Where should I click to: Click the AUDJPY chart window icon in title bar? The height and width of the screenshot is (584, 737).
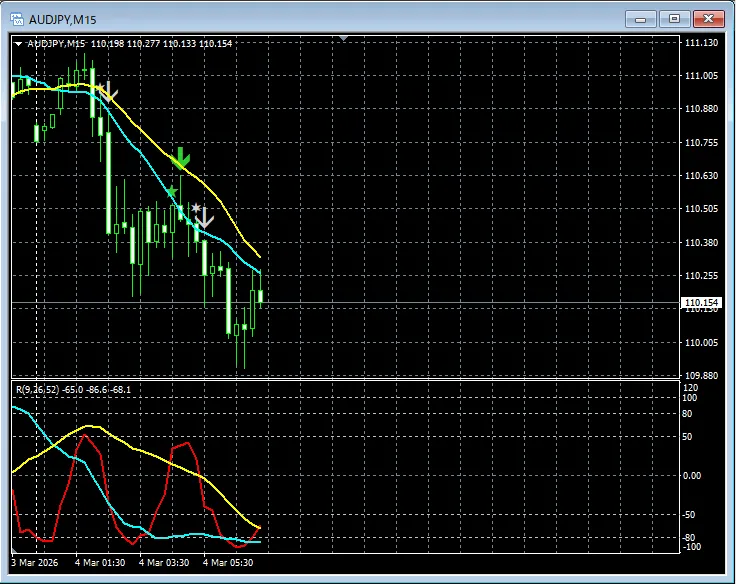coord(17,19)
